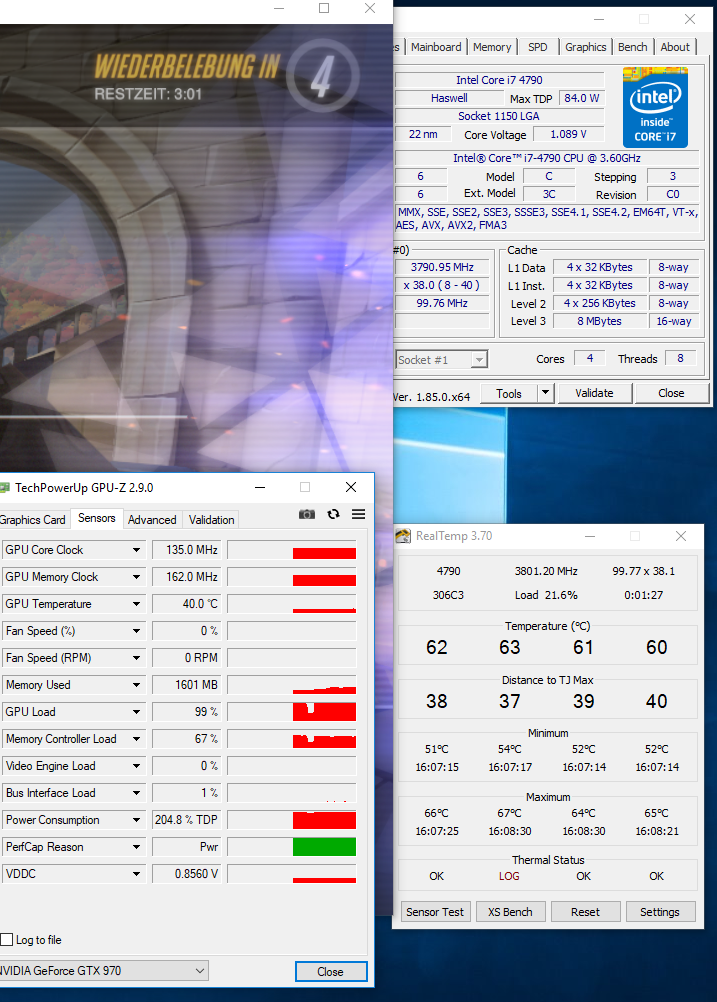The height and width of the screenshot is (1002, 717).
Task: Start the RealTemp XS Bench
Action: coord(510,912)
